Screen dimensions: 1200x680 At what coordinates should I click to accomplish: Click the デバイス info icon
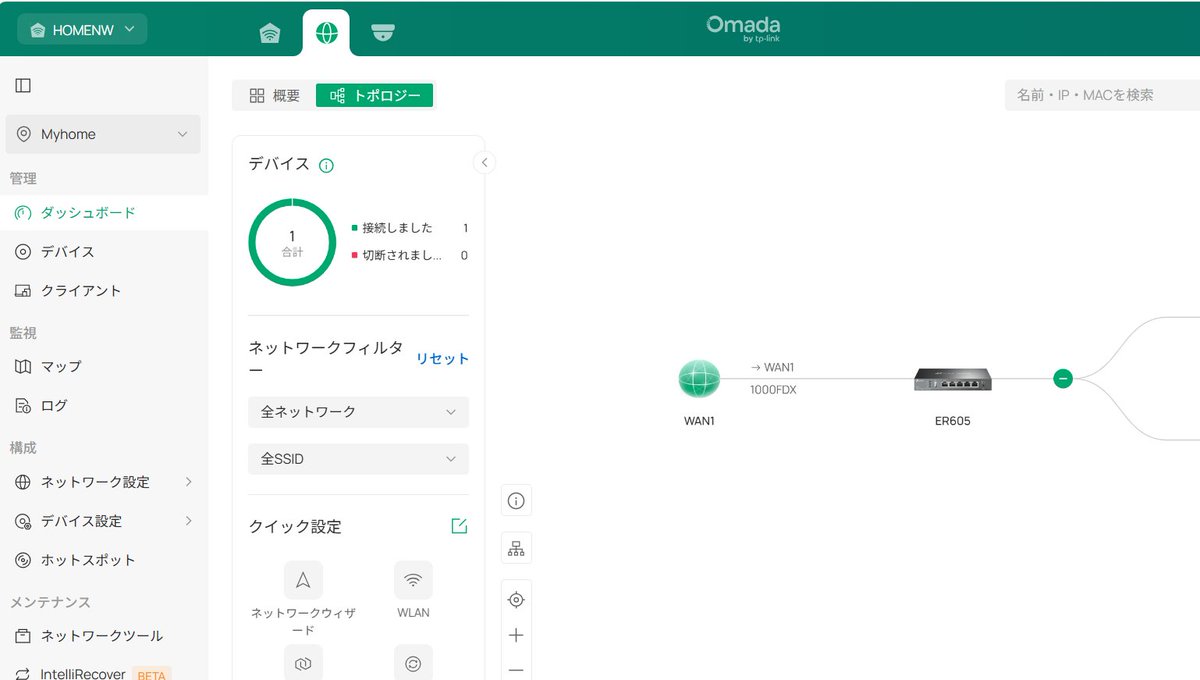coord(326,166)
